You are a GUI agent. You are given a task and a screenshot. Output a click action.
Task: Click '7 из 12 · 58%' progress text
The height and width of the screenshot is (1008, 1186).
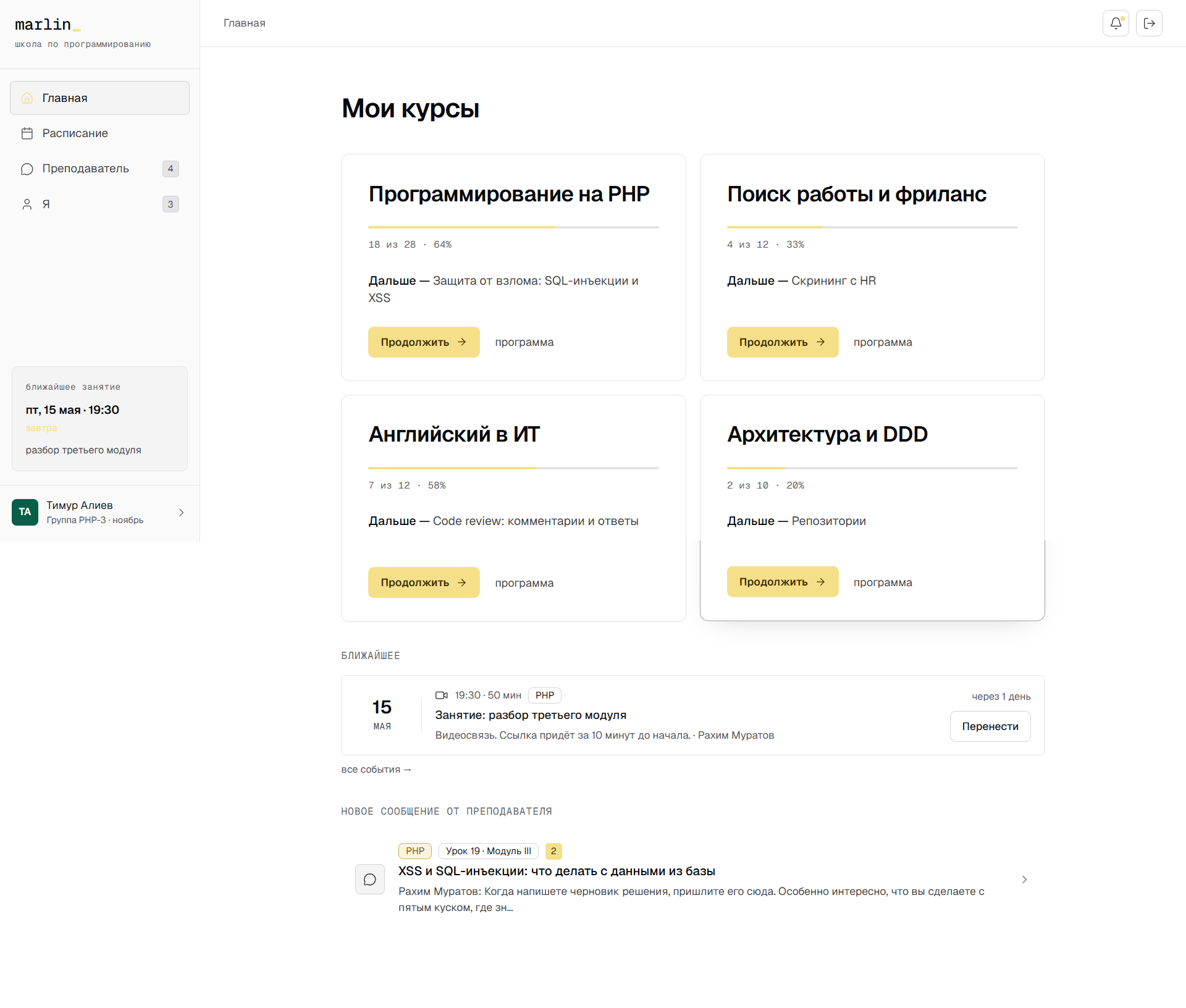tap(407, 485)
